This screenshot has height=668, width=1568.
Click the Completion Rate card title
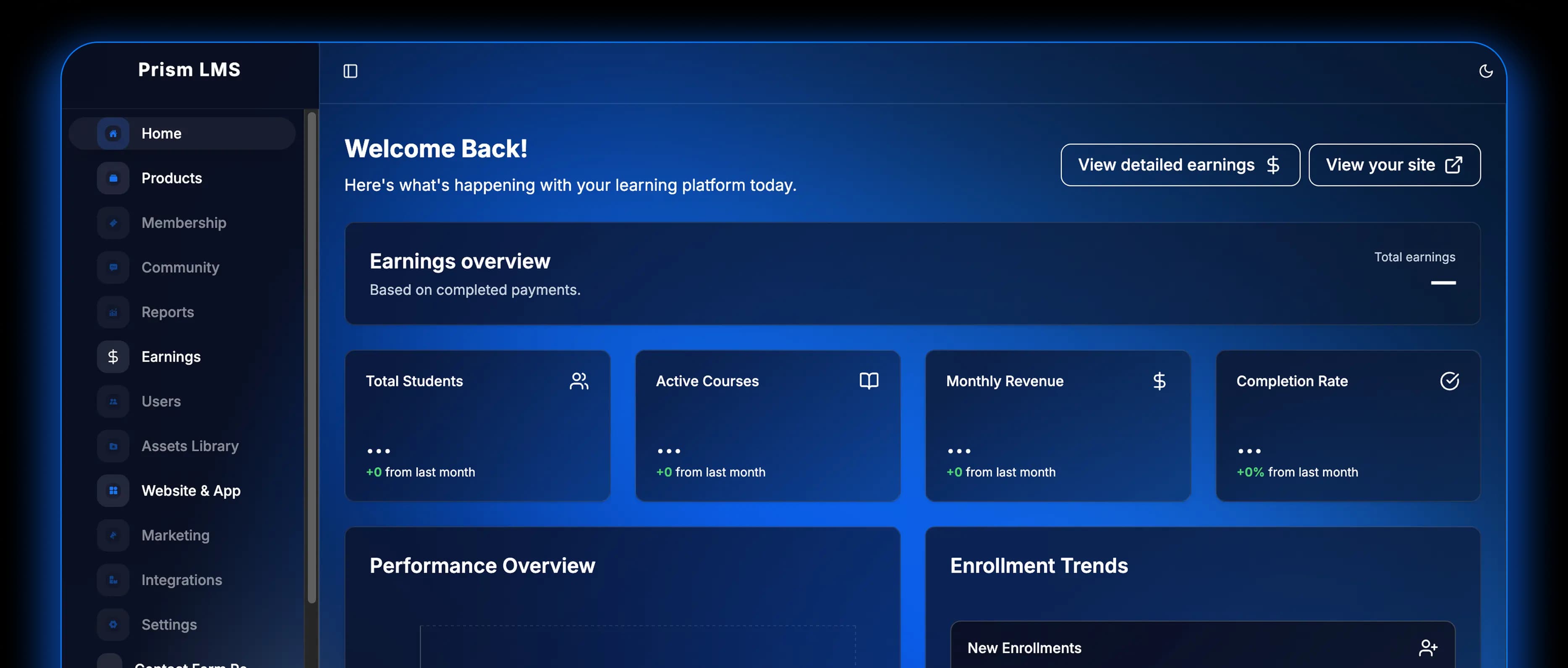(1292, 381)
